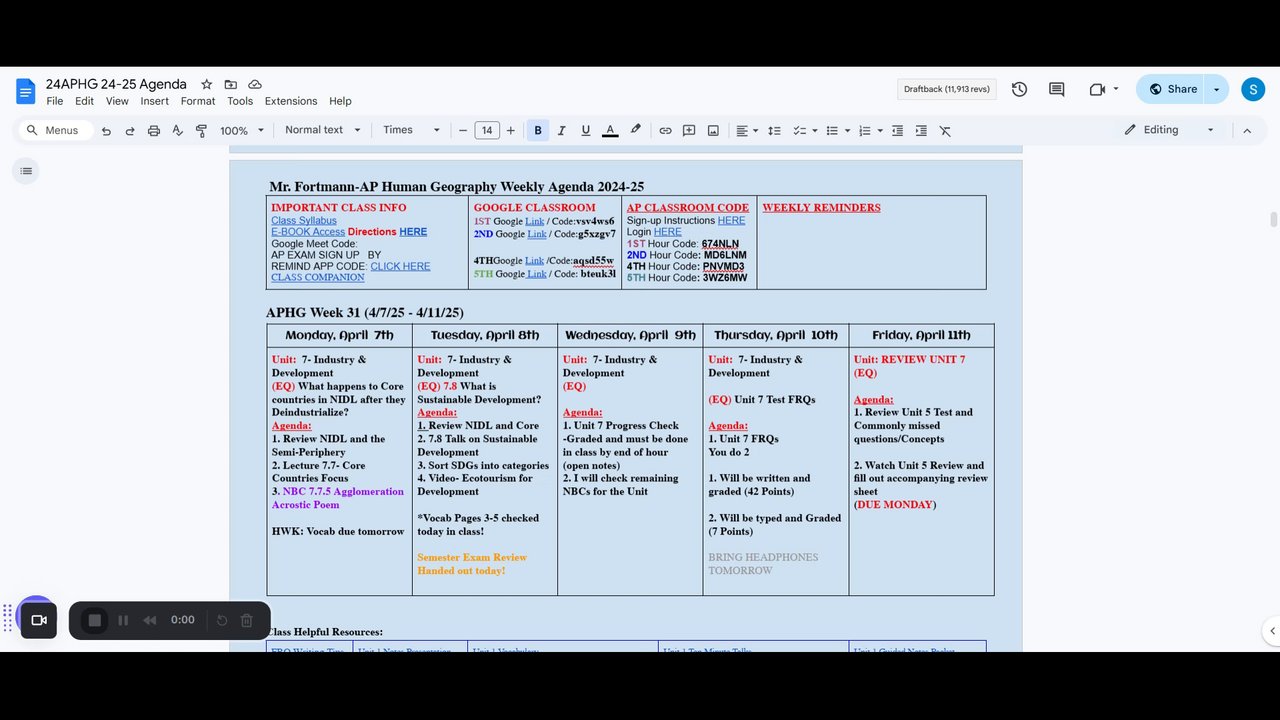Open the Format menu
This screenshot has width=1280, height=720.
[x=198, y=101]
